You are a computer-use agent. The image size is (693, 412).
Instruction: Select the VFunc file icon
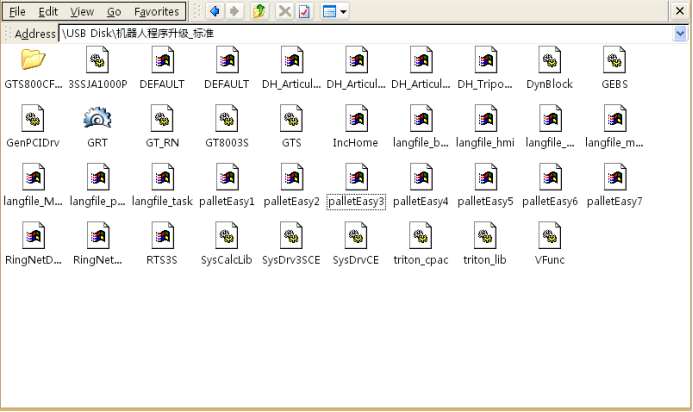click(x=549, y=235)
